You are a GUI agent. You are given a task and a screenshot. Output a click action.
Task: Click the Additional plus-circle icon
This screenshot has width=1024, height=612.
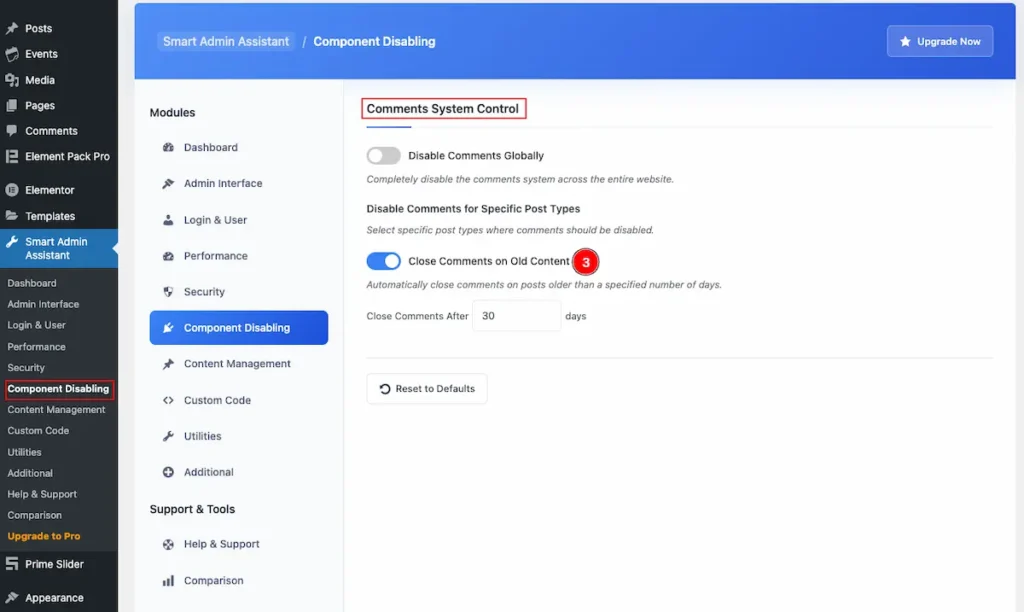168,472
